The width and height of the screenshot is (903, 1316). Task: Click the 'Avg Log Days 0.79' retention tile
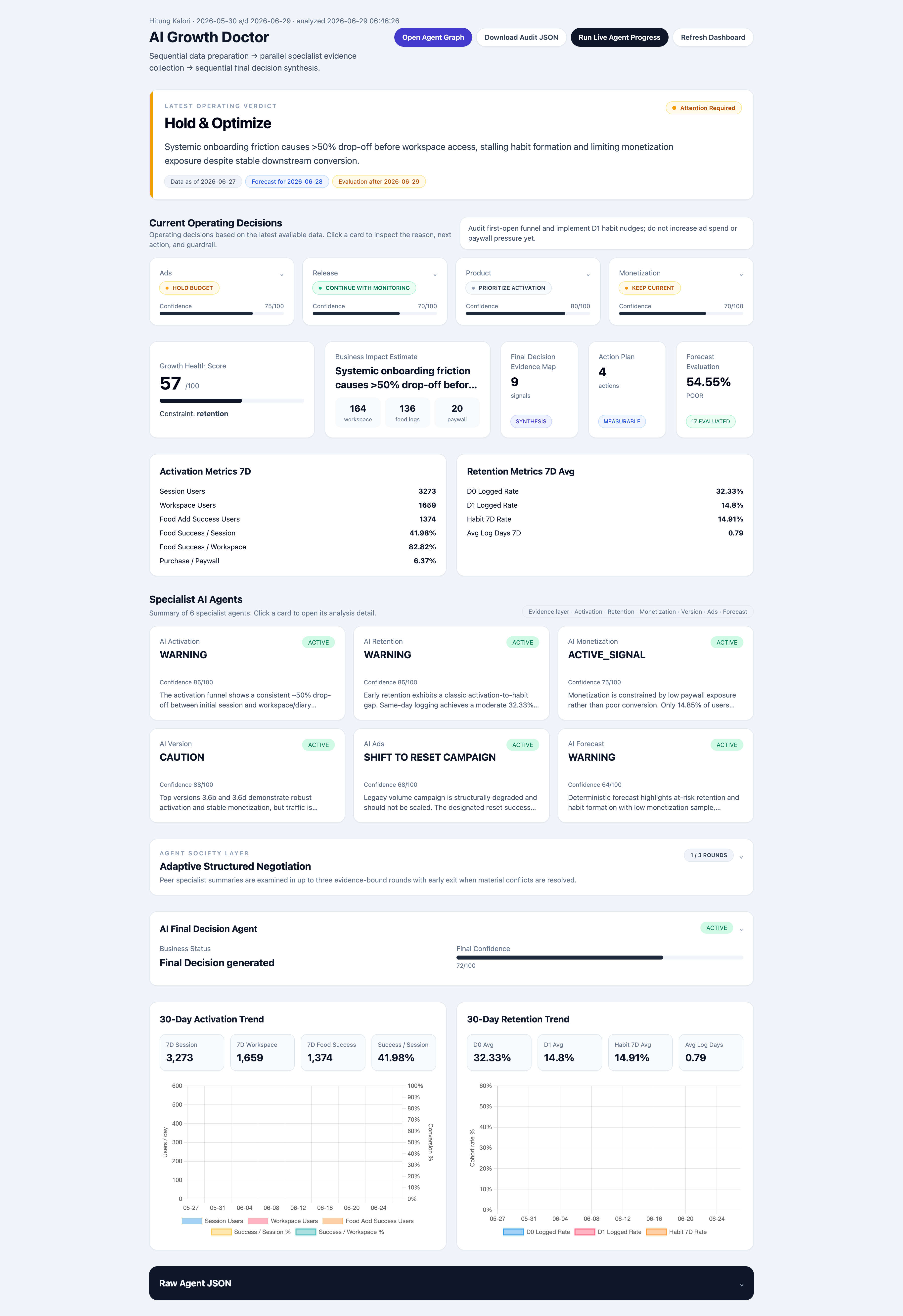pos(711,1053)
